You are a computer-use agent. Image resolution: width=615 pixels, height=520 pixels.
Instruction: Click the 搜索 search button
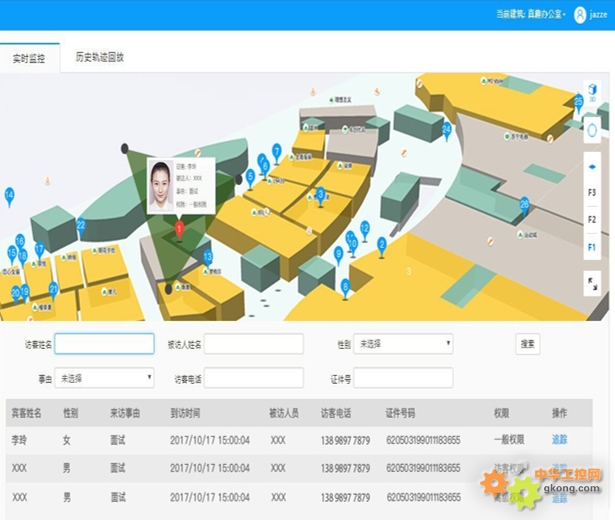coord(527,344)
